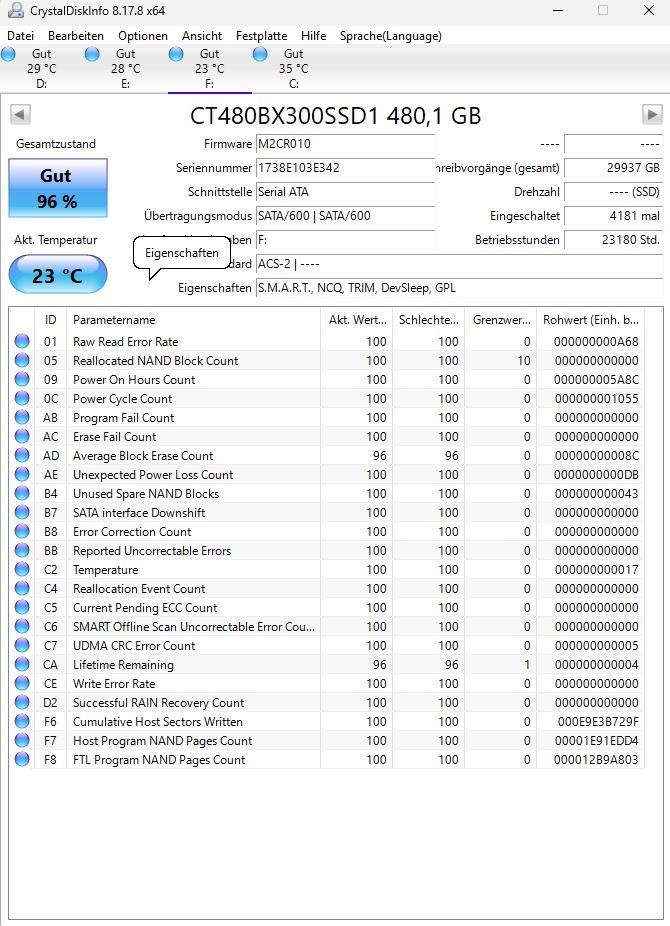Click the Betriebsstunden value 23180 Std.
Image resolution: width=670 pixels, height=926 pixels.
(x=613, y=240)
